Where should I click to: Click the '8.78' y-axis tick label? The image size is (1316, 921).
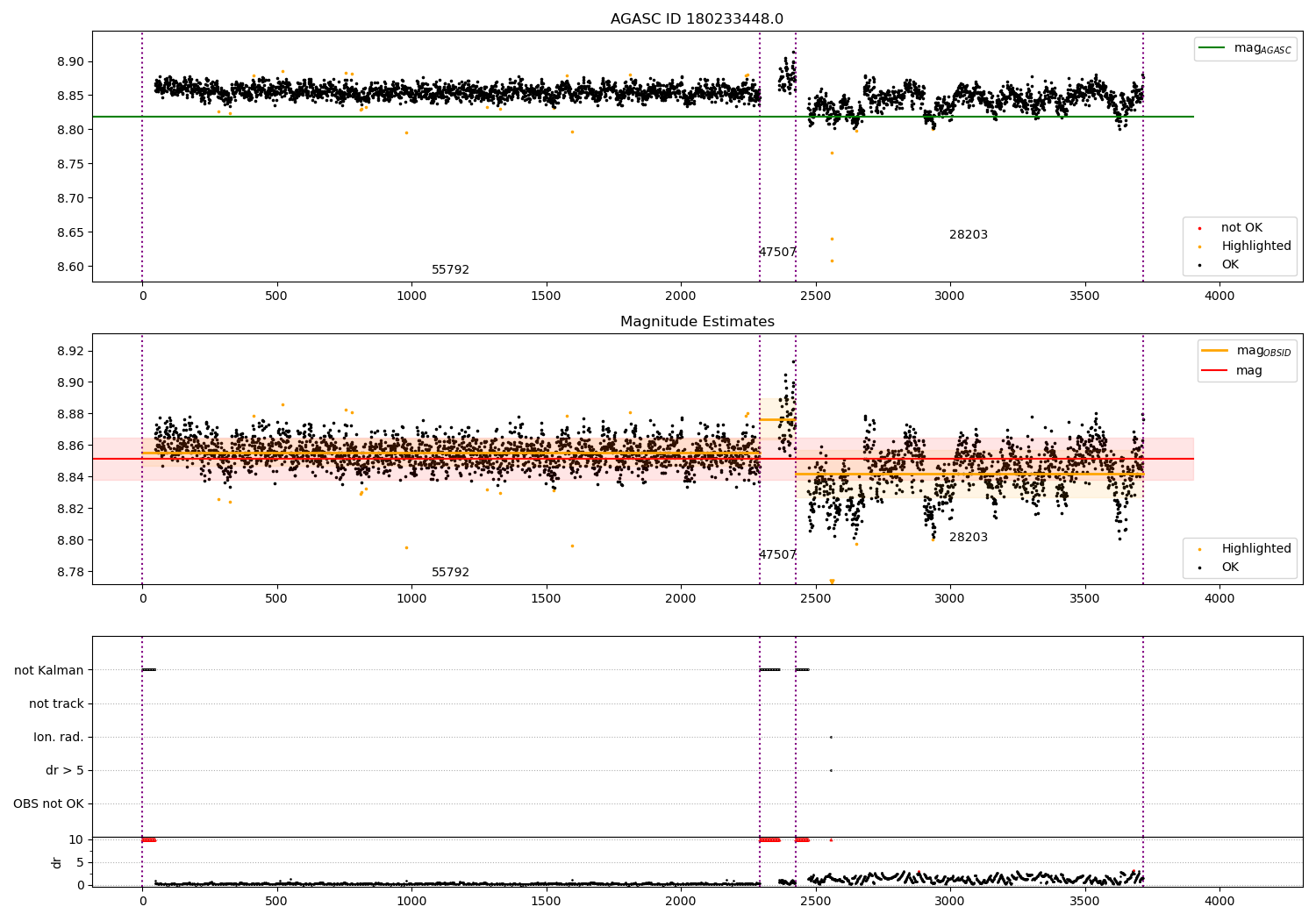pyautogui.click(x=70, y=572)
